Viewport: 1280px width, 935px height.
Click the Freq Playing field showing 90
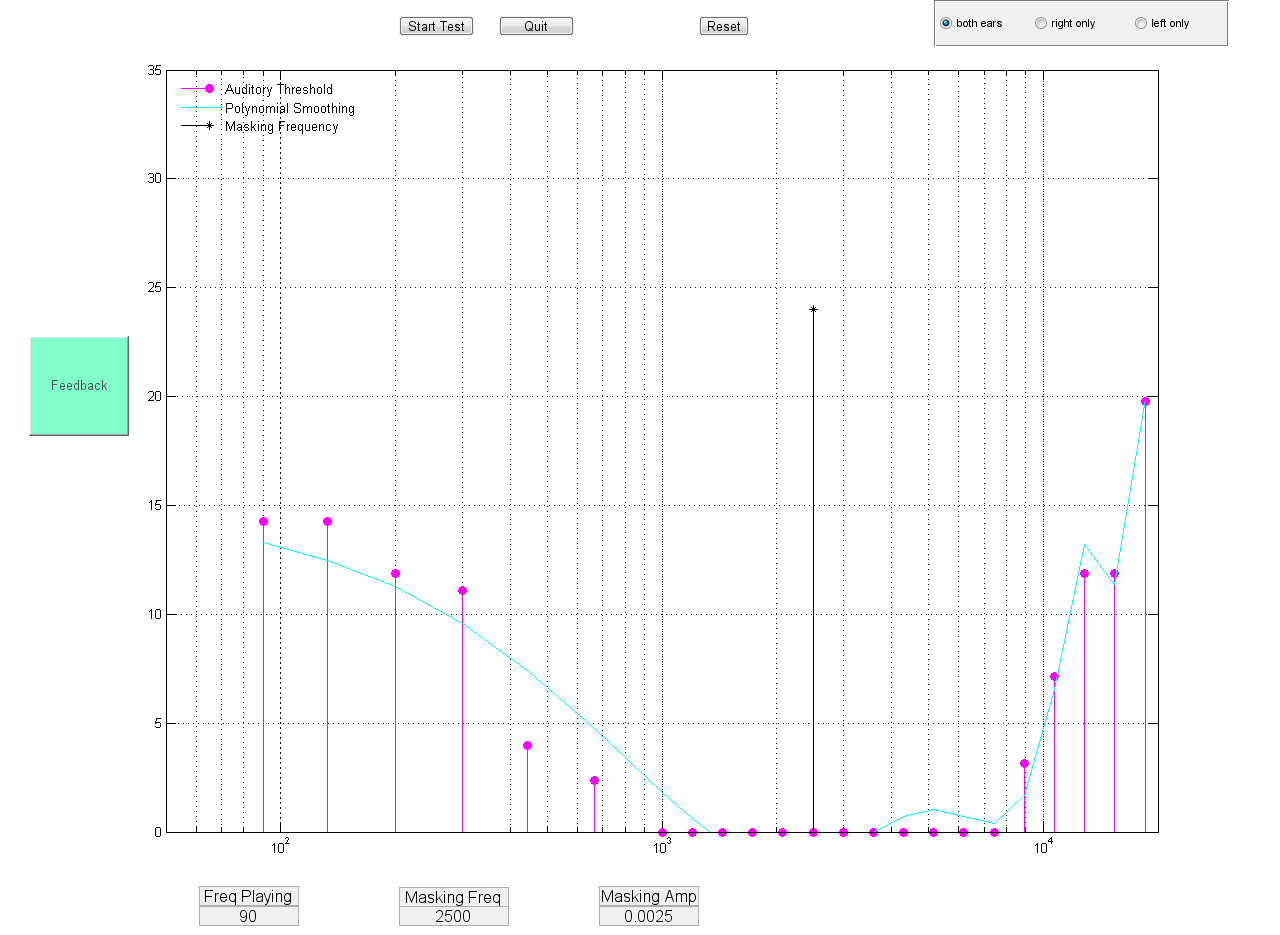(248, 914)
